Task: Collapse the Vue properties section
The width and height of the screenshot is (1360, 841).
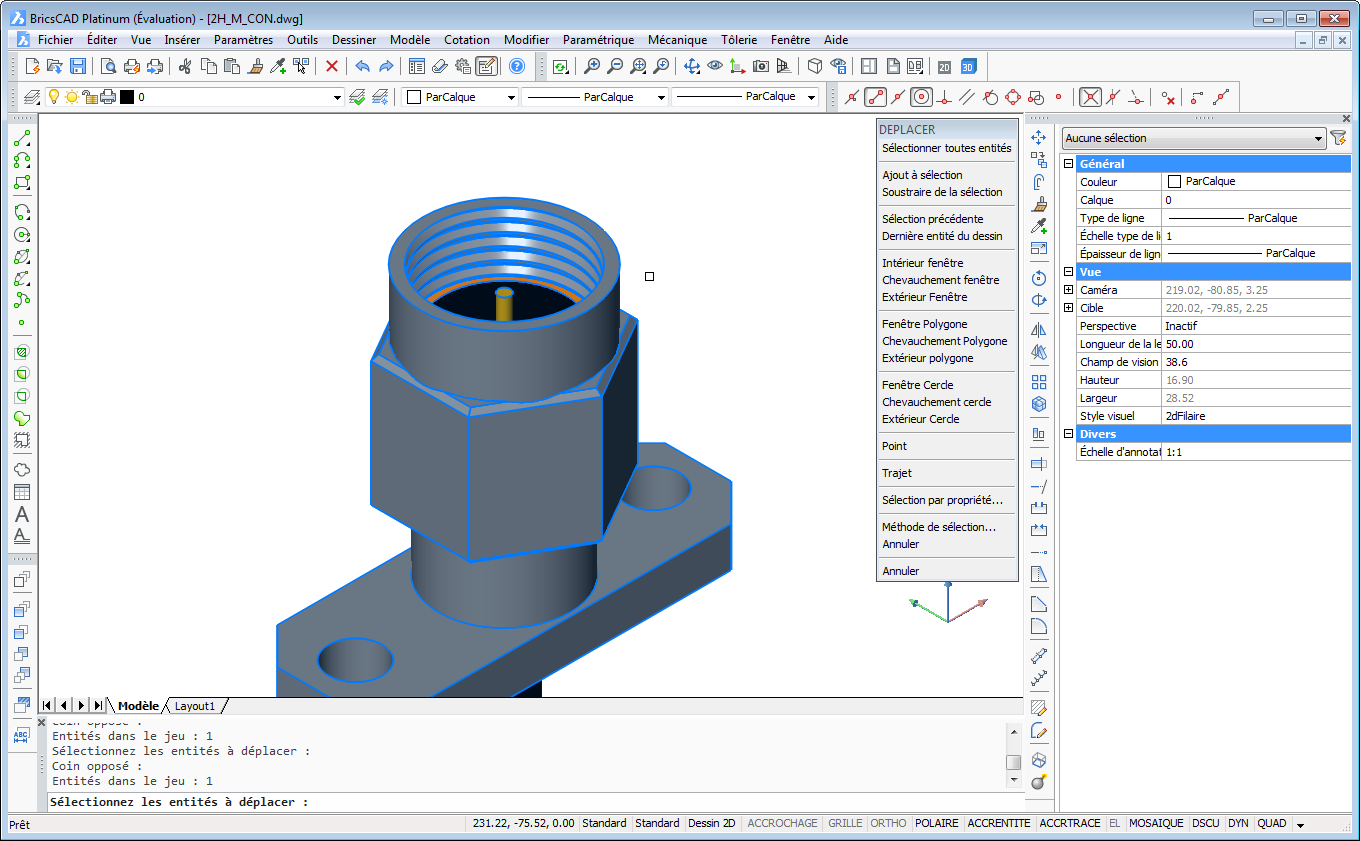Action: tap(1068, 272)
